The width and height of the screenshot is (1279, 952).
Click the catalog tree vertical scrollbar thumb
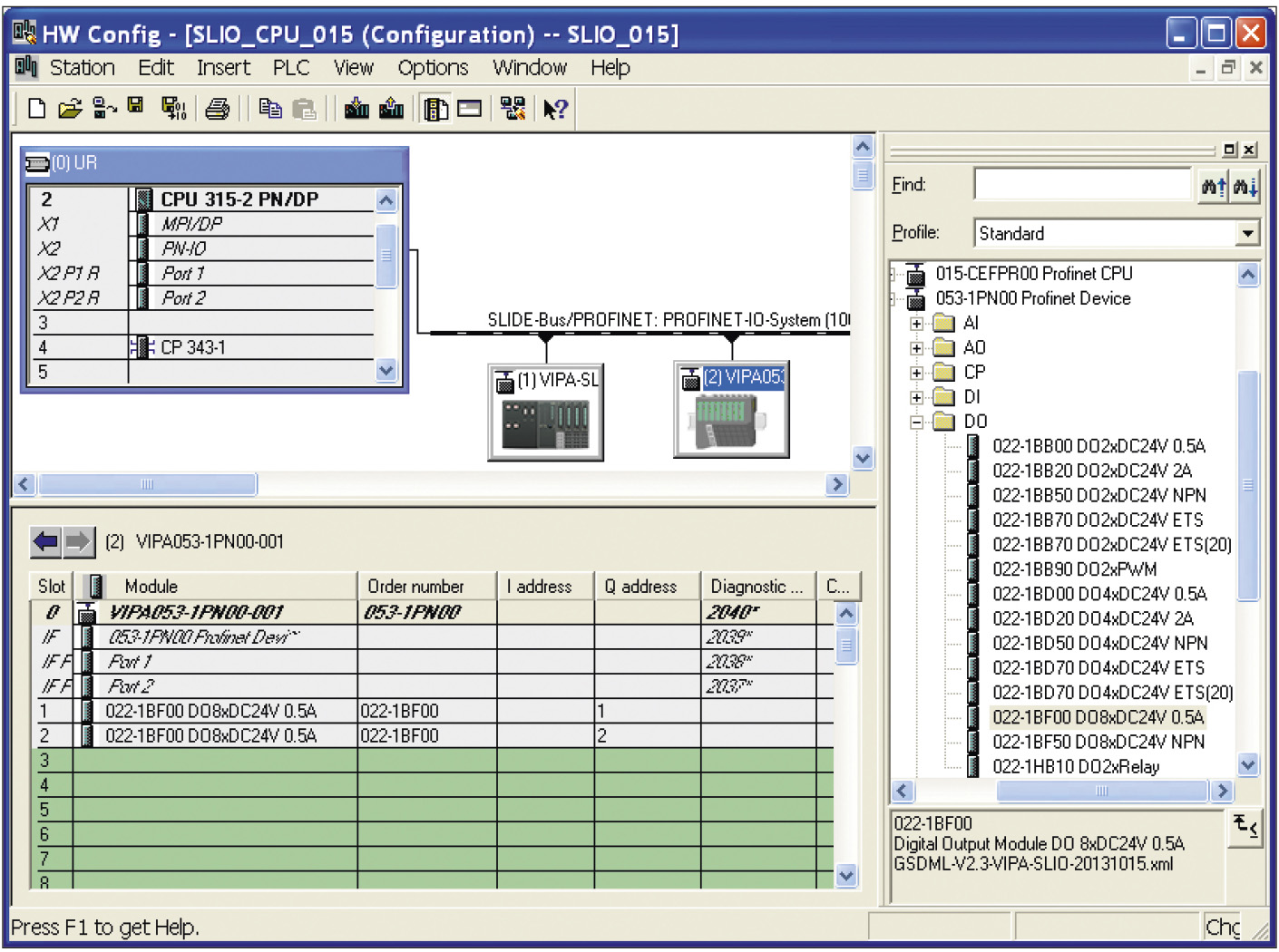[x=1248, y=485]
